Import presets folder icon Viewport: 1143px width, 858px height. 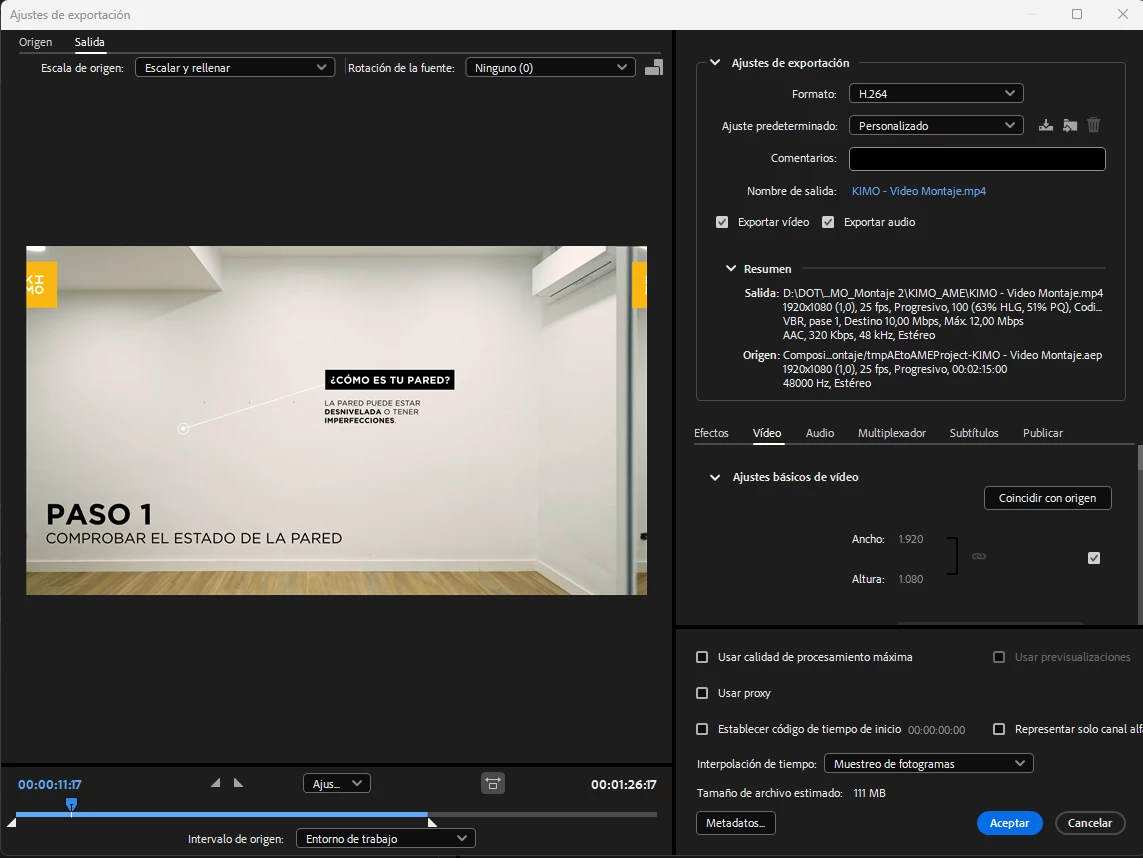1069,125
